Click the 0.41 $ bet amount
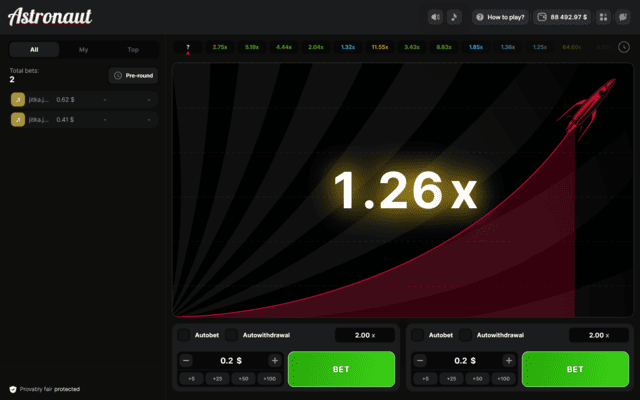The height and width of the screenshot is (400, 640). point(65,120)
